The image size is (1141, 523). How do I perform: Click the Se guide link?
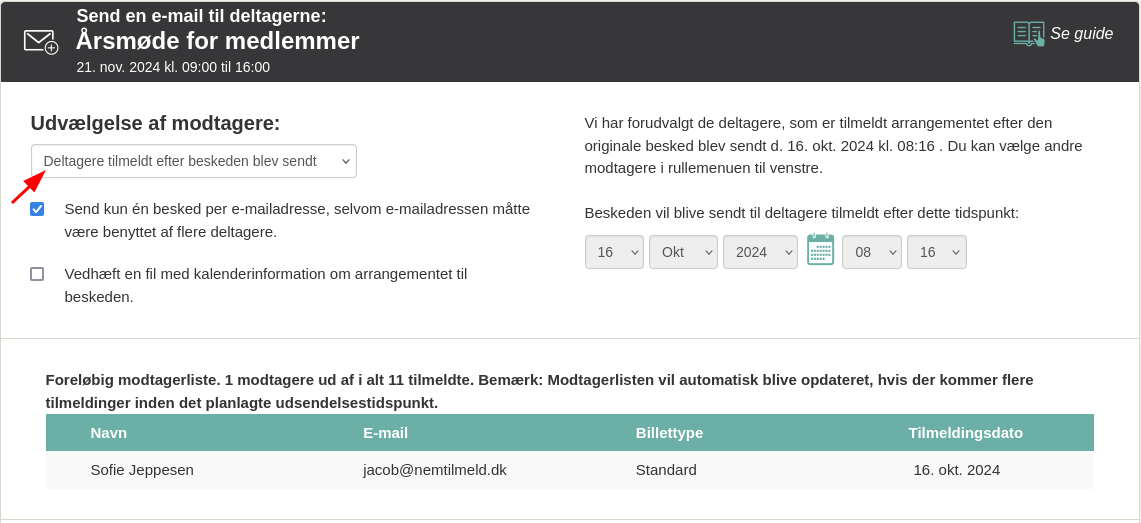[1081, 33]
